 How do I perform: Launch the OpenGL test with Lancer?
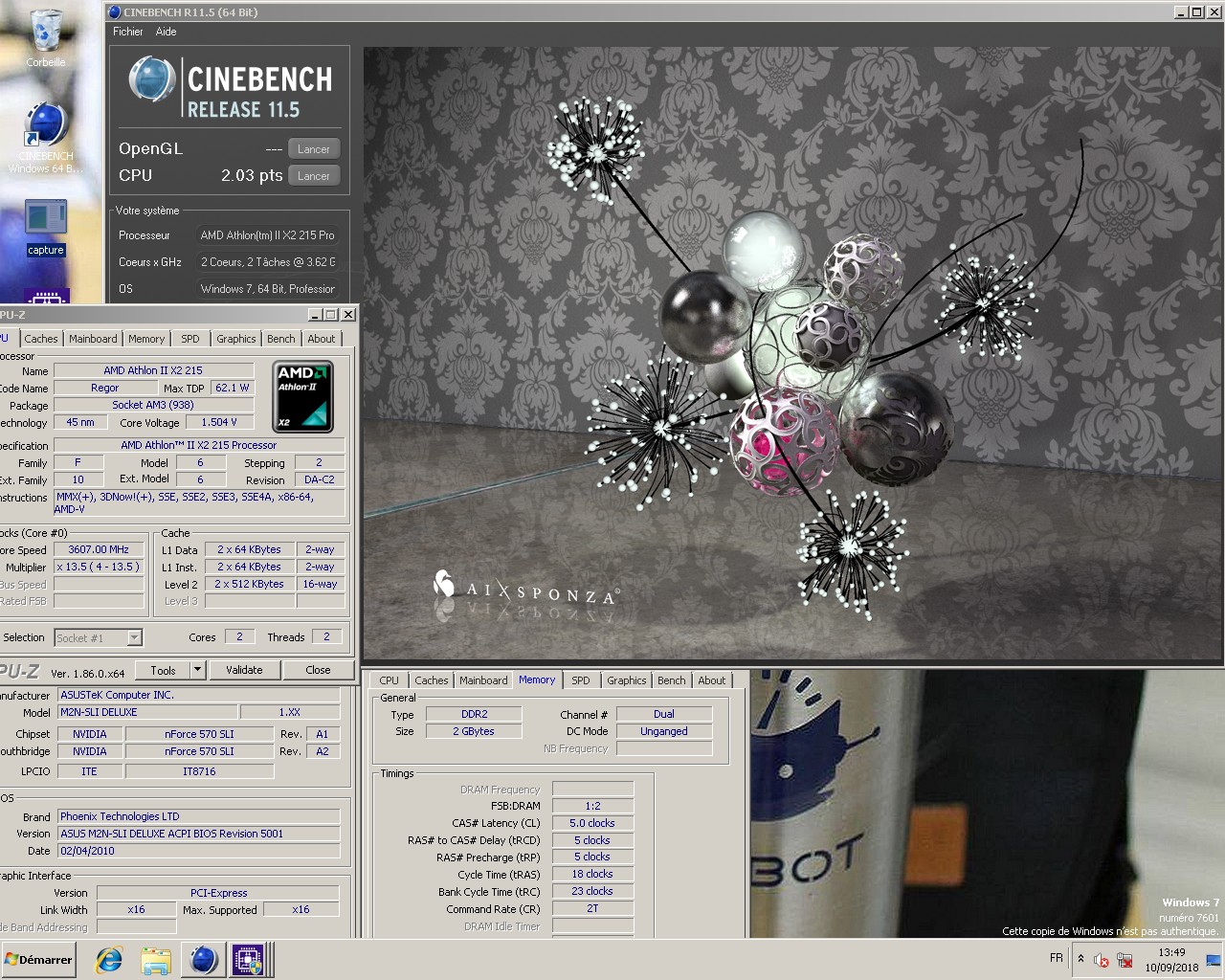(314, 149)
